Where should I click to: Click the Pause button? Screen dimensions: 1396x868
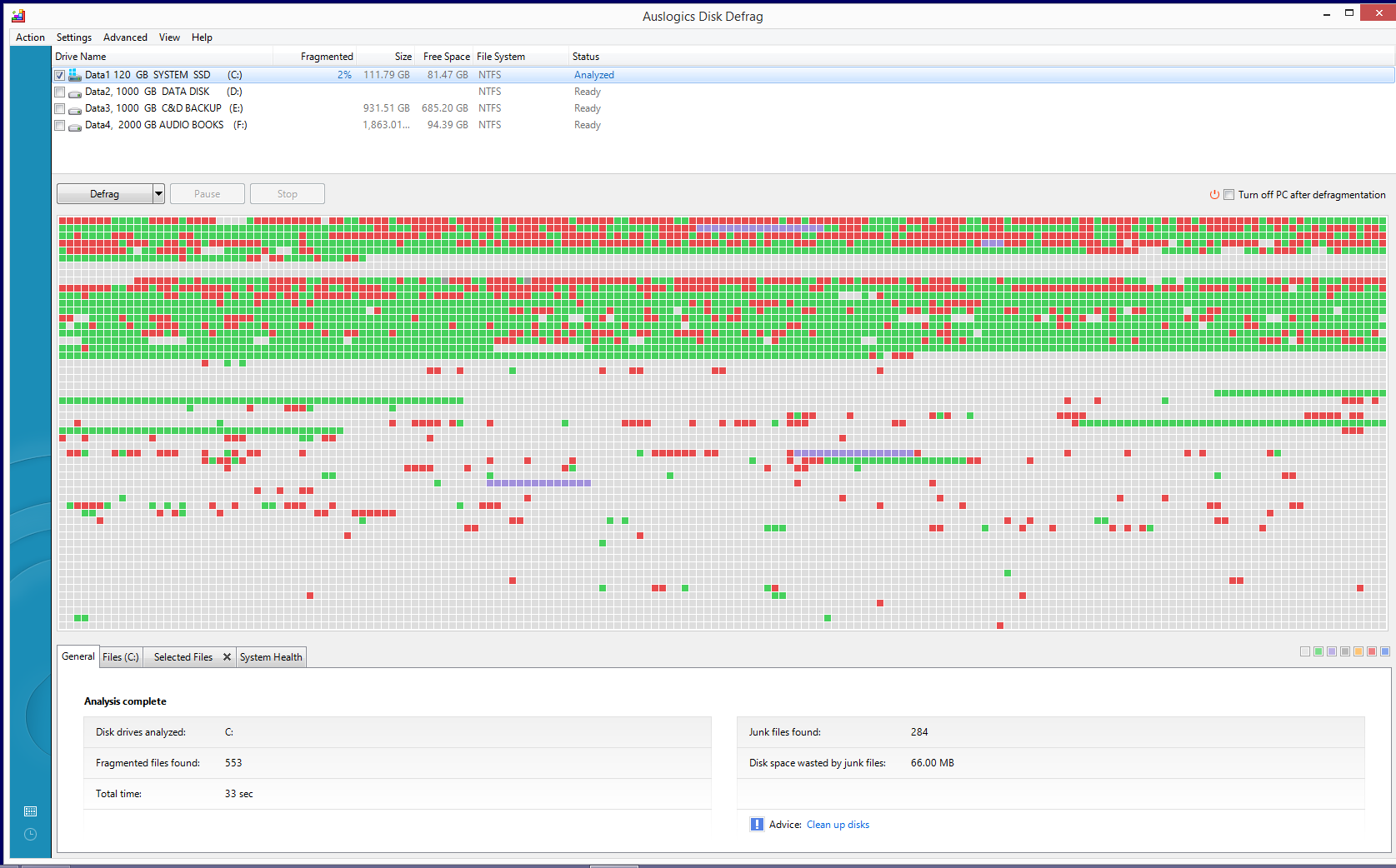(x=208, y=194)
